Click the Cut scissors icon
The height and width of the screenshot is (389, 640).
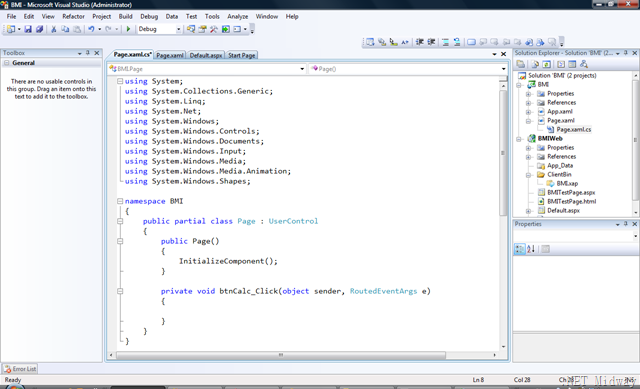[53, 29]
